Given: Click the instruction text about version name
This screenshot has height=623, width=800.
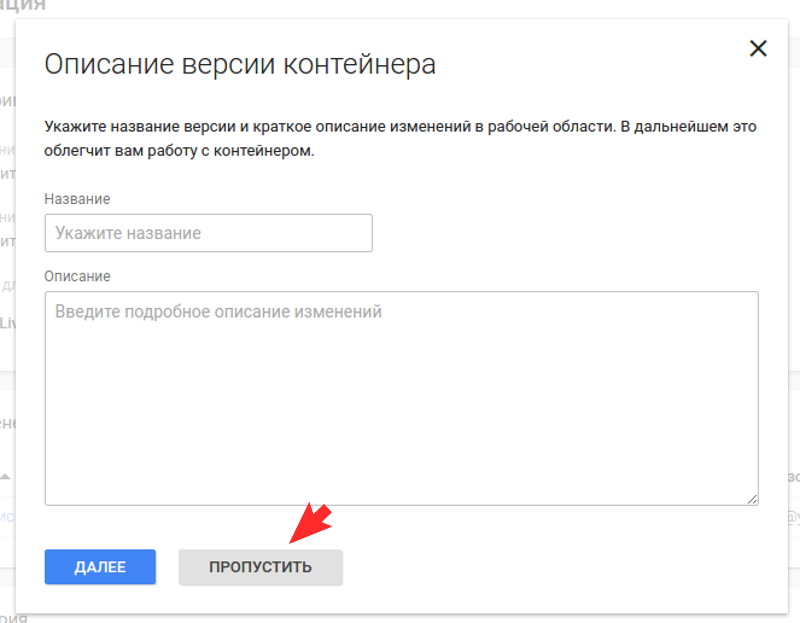Looking at the screenshot, I should click(400, 138).
